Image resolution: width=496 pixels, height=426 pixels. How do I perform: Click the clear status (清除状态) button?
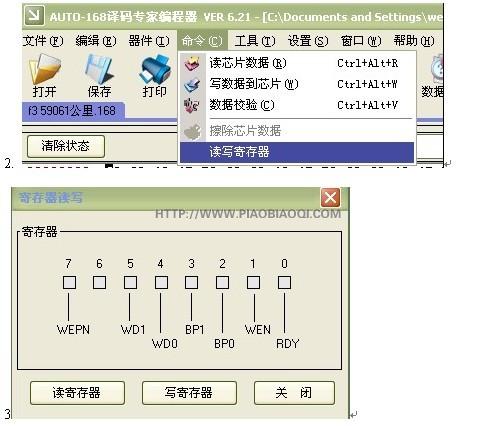coord(66,146)
